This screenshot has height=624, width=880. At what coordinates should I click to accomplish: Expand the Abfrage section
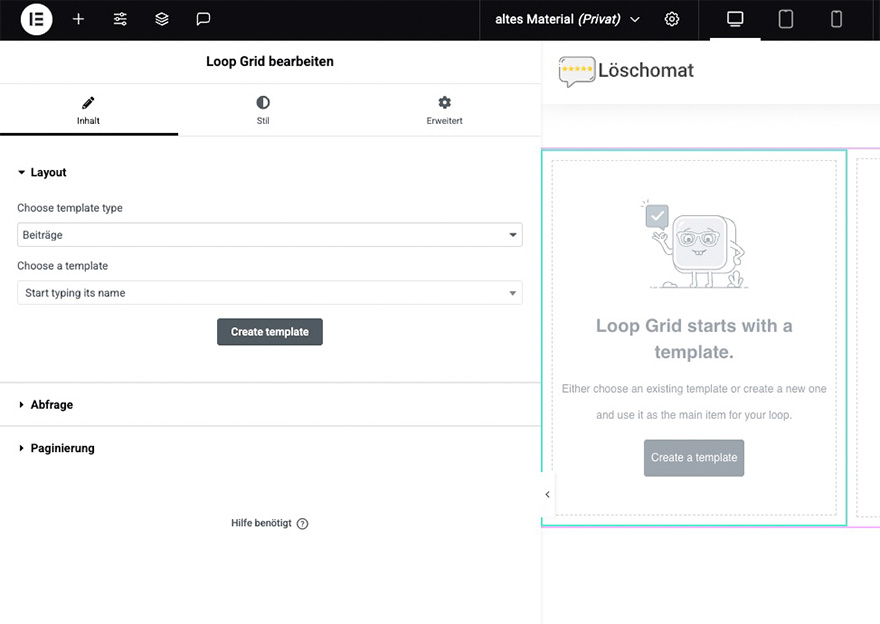point(51,405)
